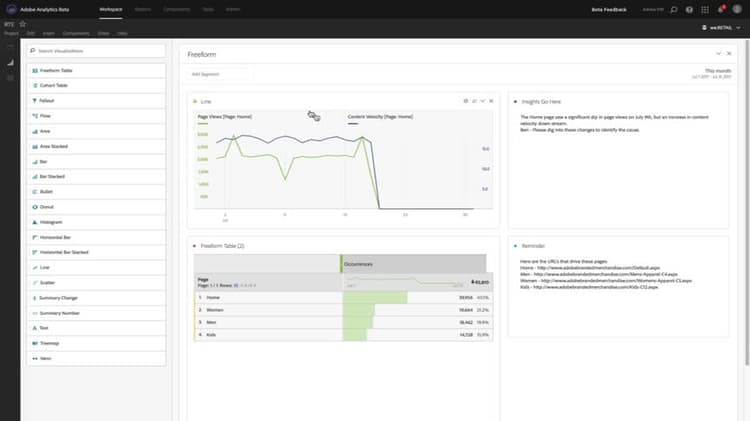The width and height of the screenshot is (750, 421).
Task: Select the Text visualization
Action: pos(97,328)
